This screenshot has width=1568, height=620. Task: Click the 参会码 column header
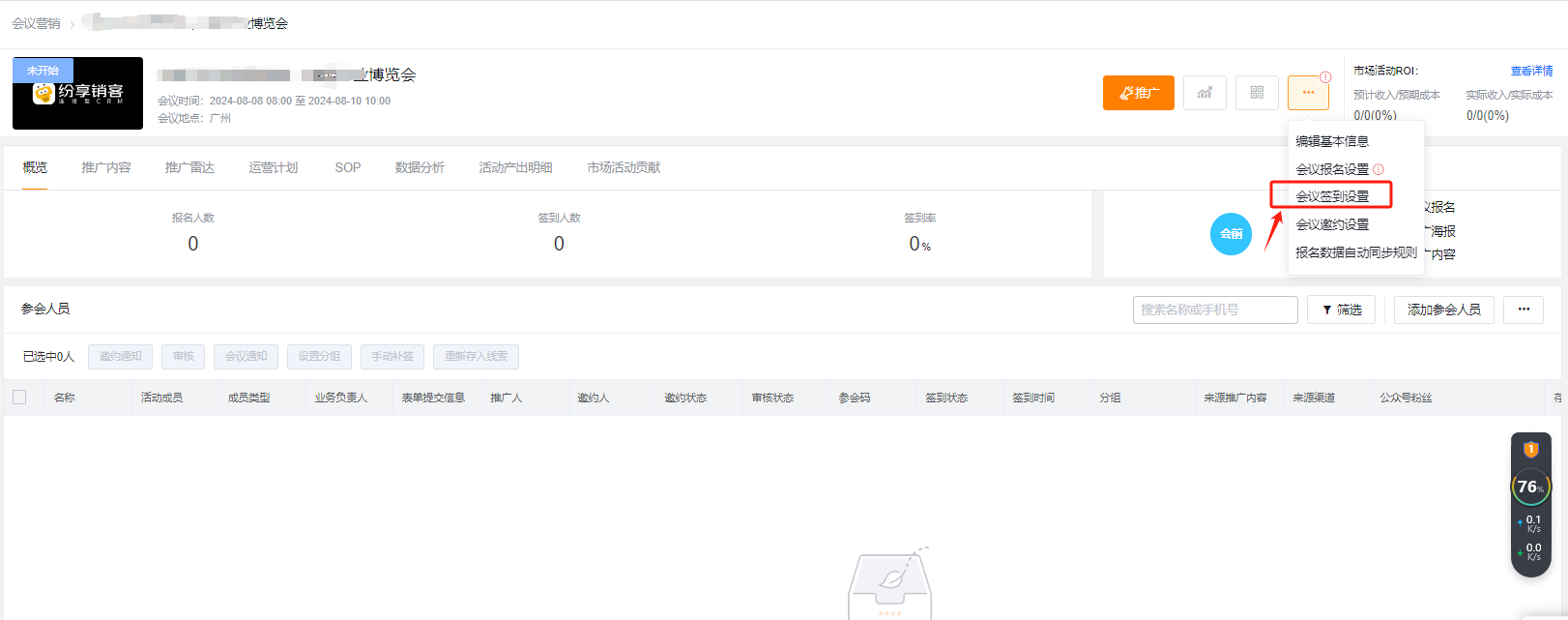pos(855,398)
